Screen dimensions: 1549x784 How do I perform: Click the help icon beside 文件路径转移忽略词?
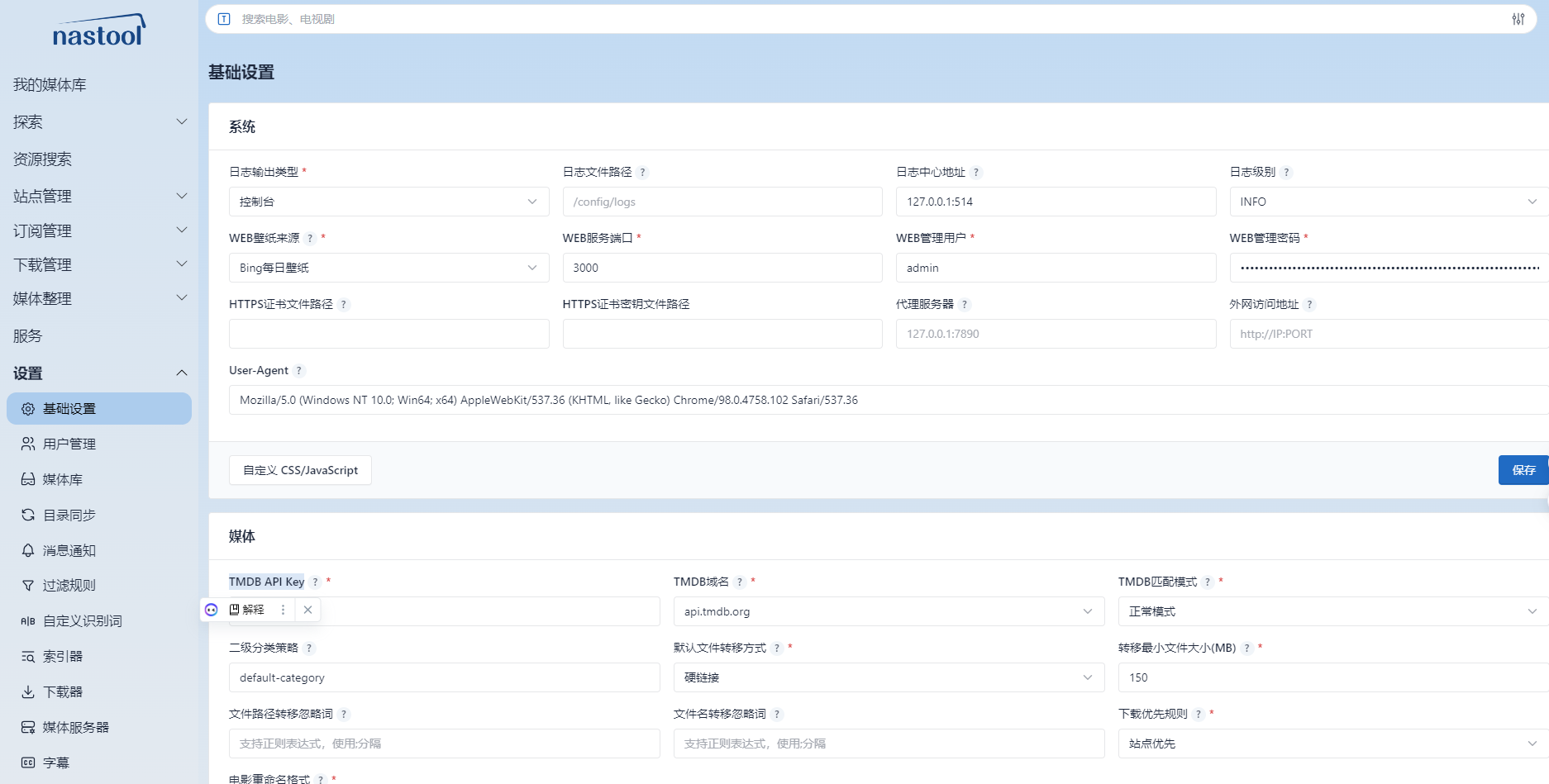point(344,715)
